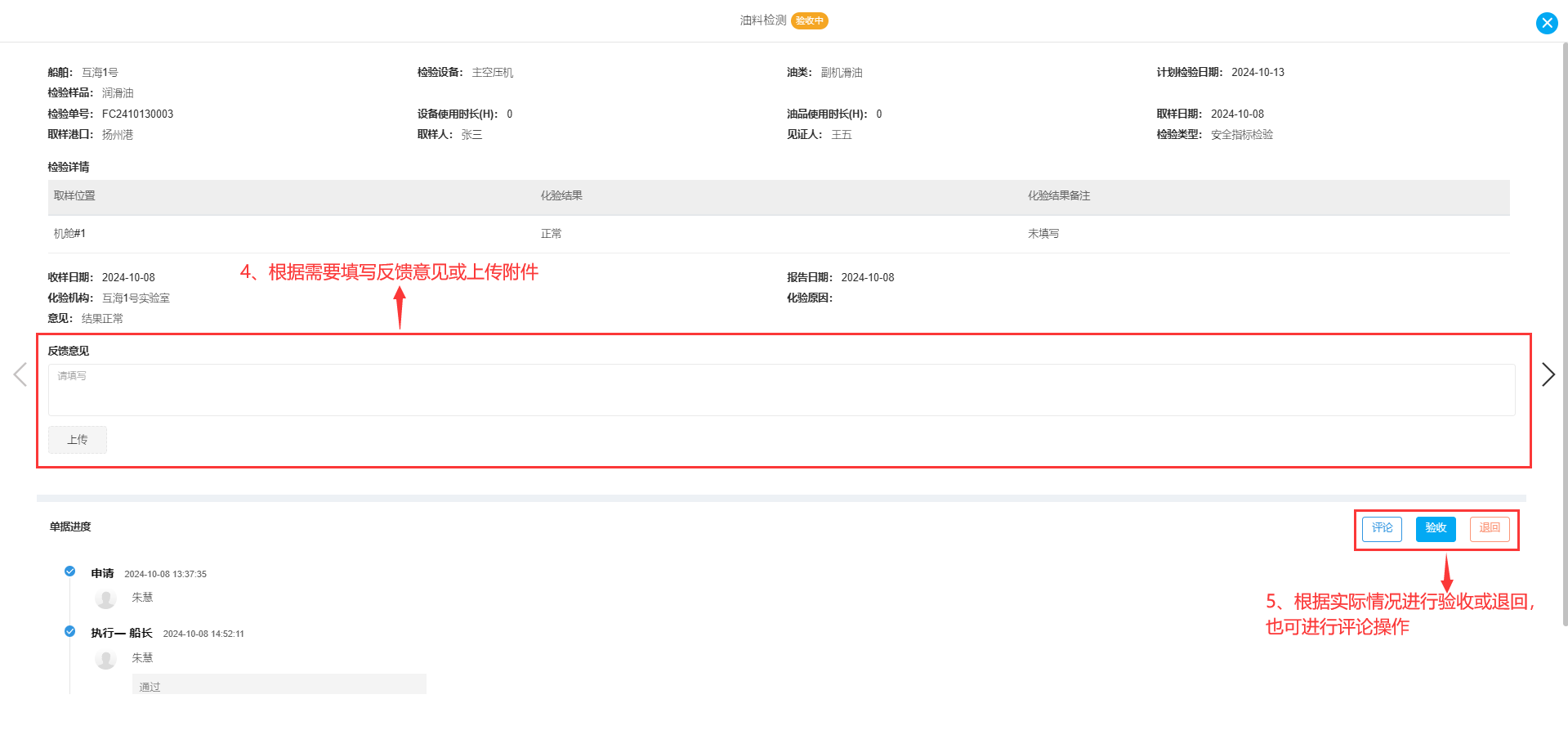
Task: Click 朱慧's avatar under the 执行—船长 step
Action: click(x=105, y=659)
